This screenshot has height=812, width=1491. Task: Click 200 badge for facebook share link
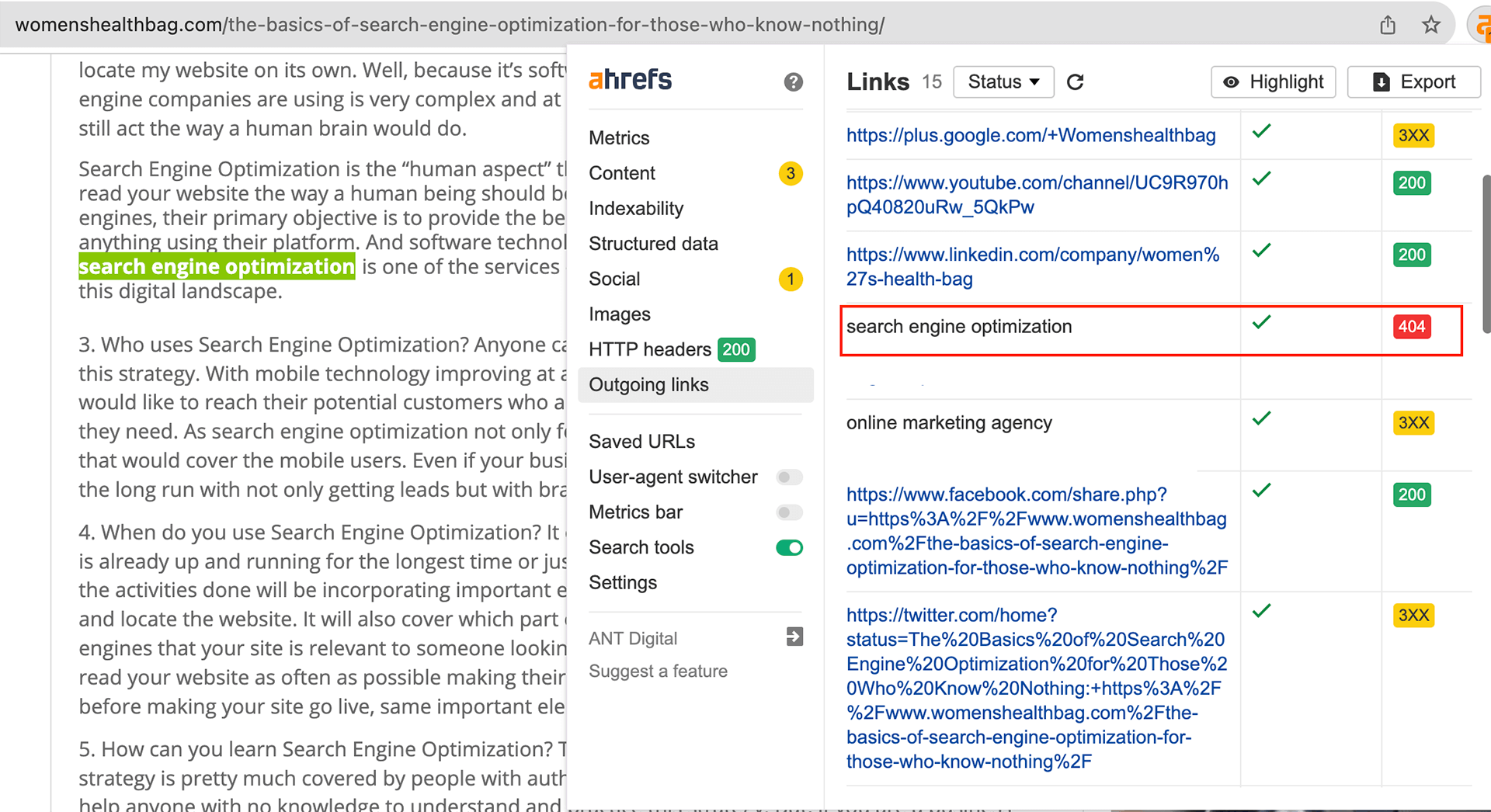1412,494
